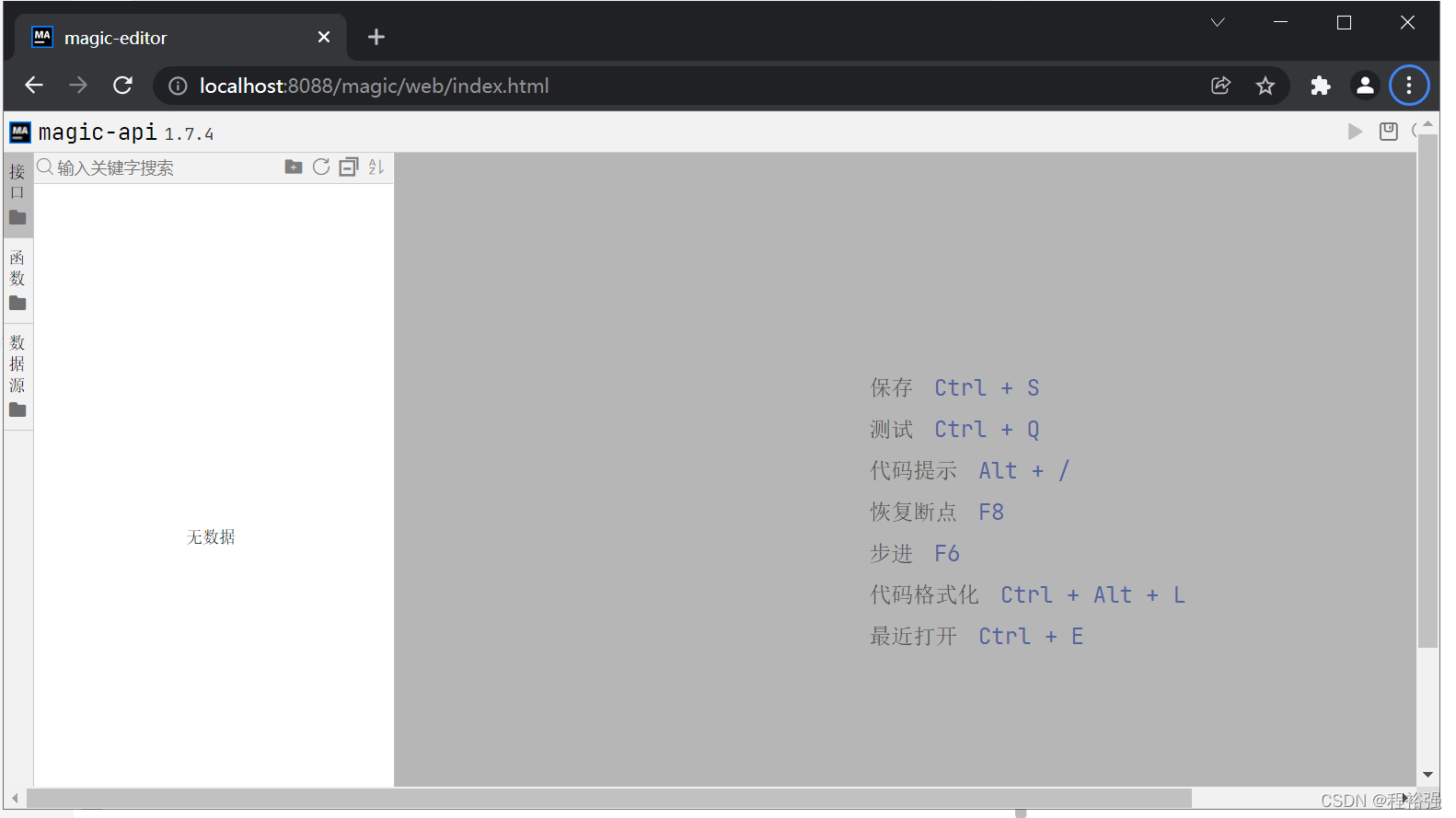Click horizontal scrollbar left arrow
The height and width of the screenshot is (818, 1456).
tap(15, 798)
